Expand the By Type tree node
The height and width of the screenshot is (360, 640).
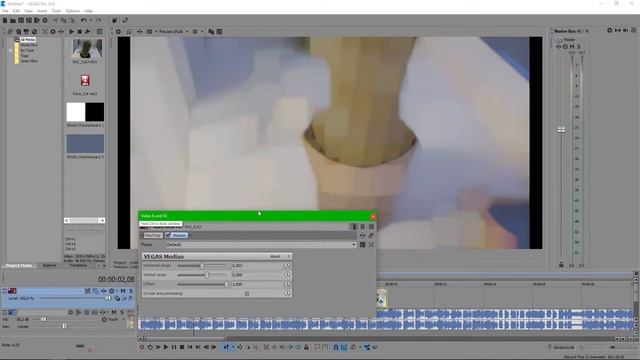[x=11, y=50]
